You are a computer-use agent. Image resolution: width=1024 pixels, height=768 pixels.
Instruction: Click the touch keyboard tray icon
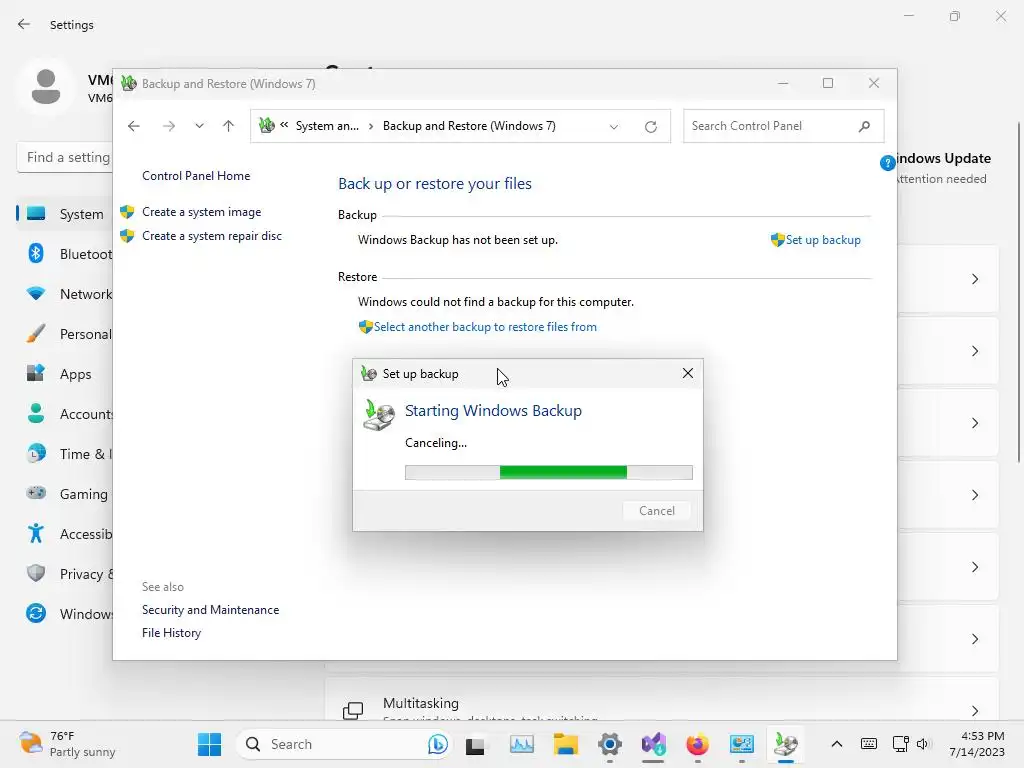[869, 744]
